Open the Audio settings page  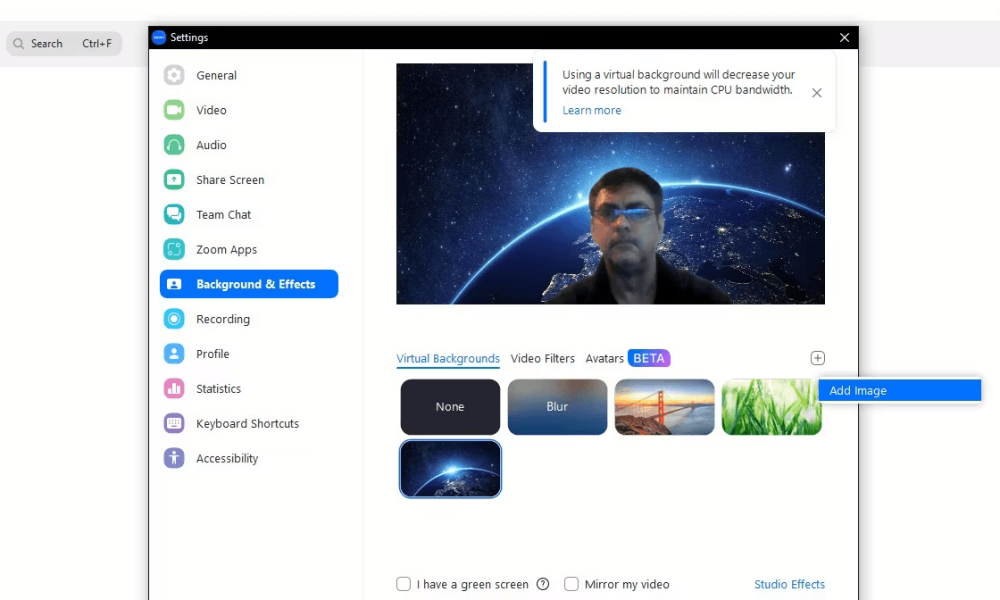(211, 145)
